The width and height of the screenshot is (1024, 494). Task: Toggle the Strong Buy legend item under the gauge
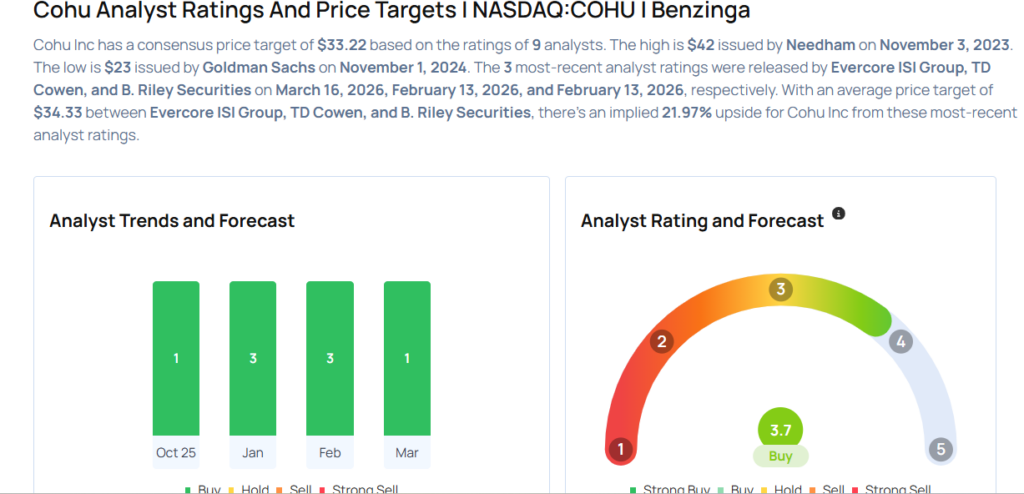click(671, 489)
